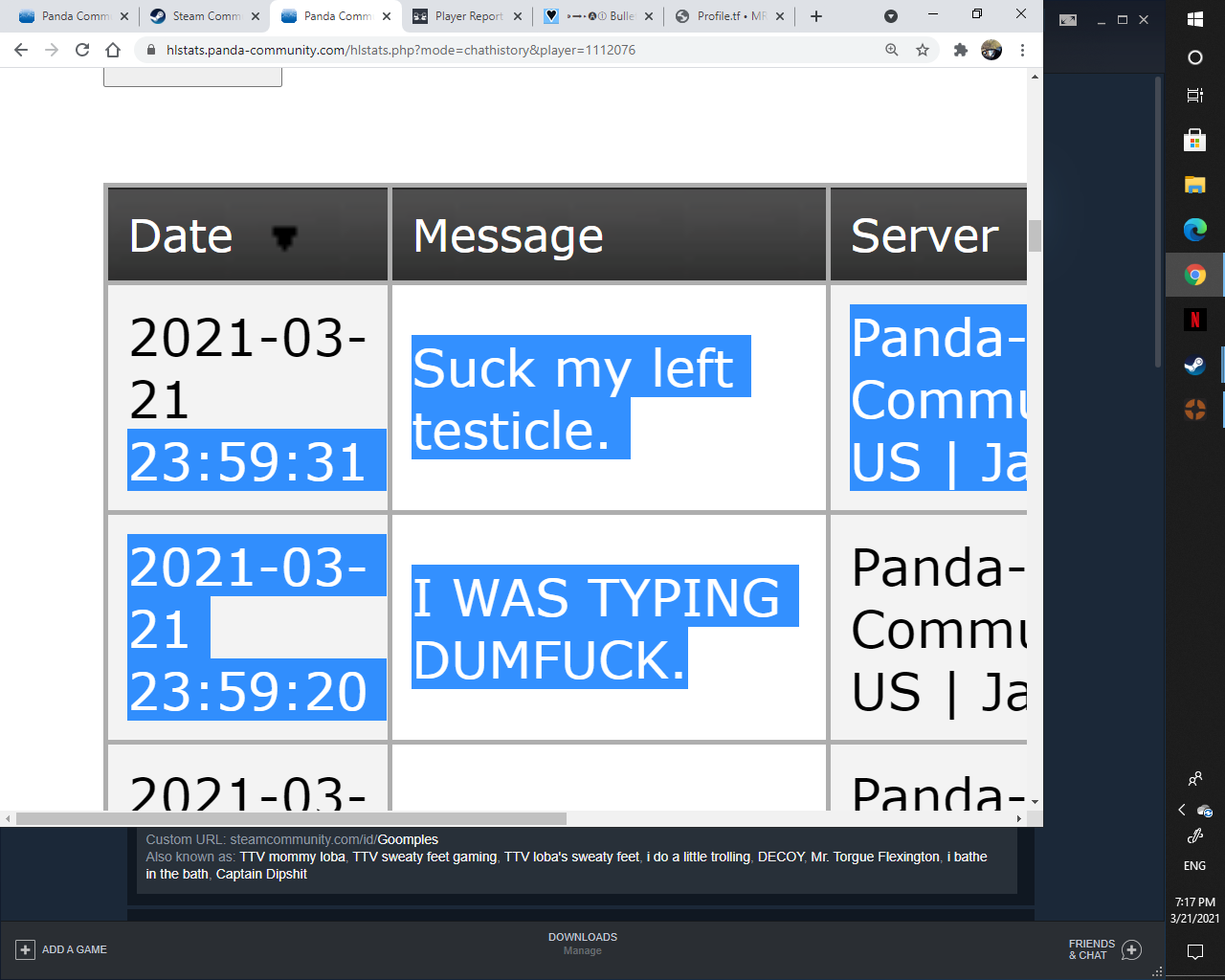1225x980 pixels.
Task: Toggle the bookmark star for this page
Action: point(922,50)
